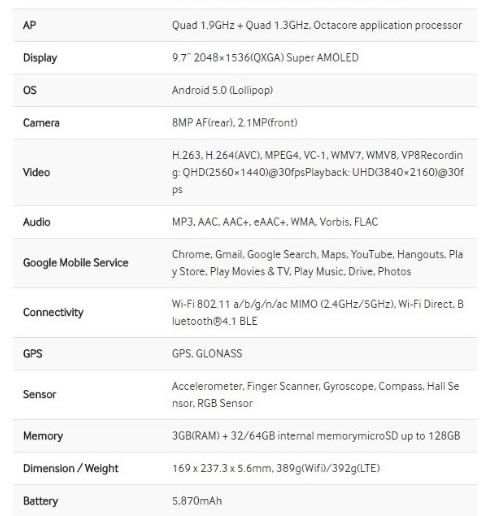Click the AP row label
Viewport: 491px width, 516px height.
point(29,25)
